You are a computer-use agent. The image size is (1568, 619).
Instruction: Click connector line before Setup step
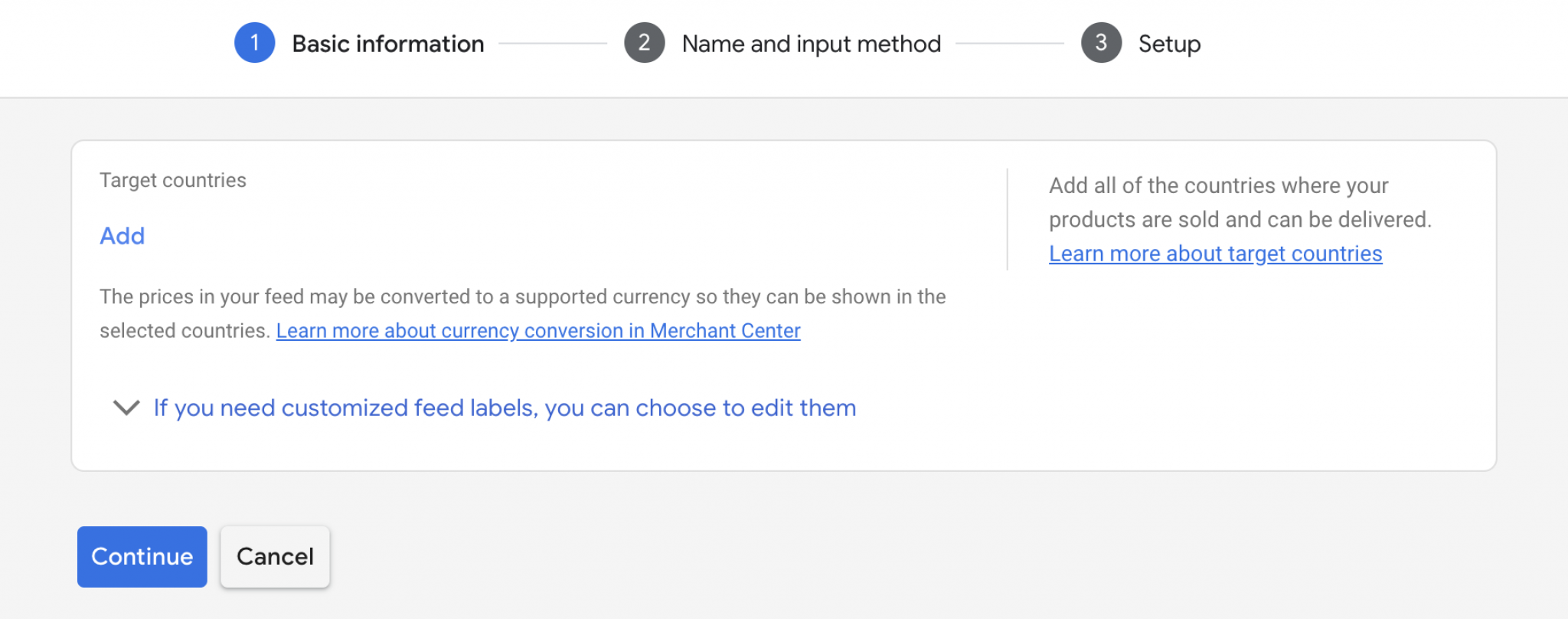[1009, 44]
